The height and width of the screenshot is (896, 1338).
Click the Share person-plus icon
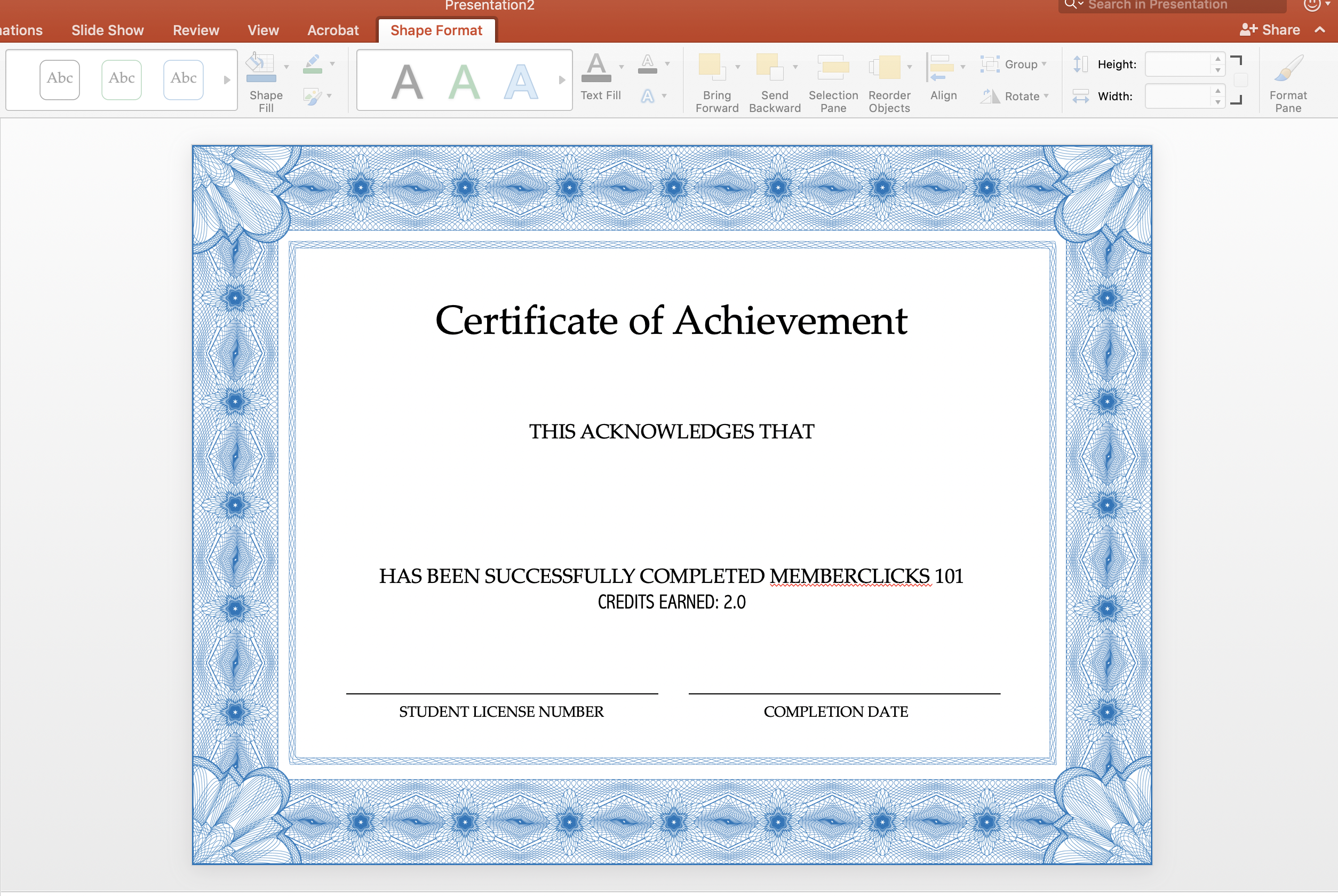pos(1248,30)
